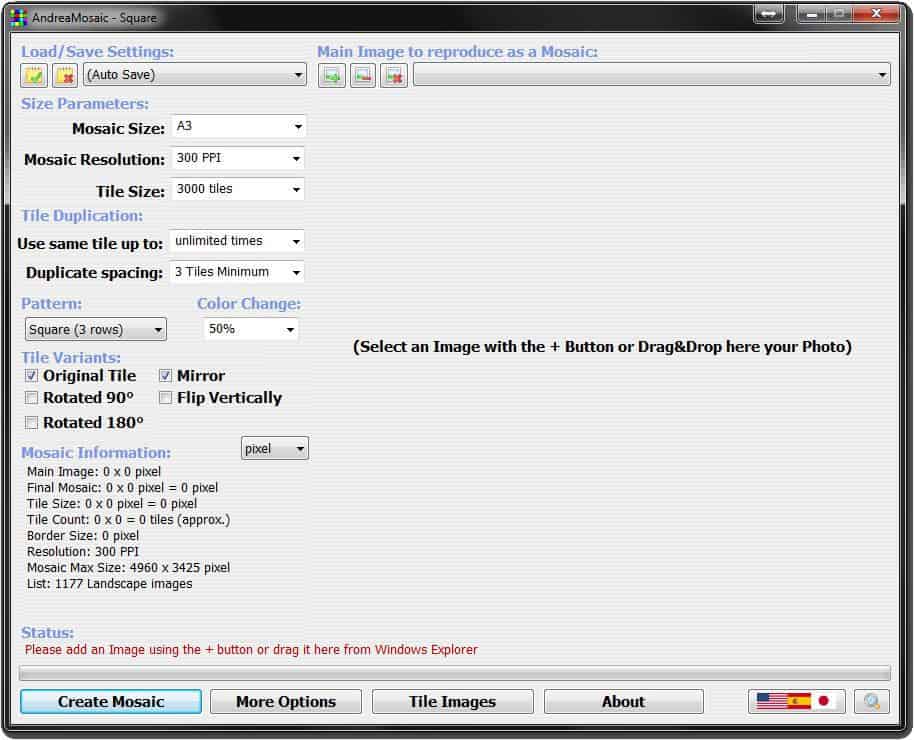Open Duplicate spacing '3 Tiles Minimum' dropdown
The image size is (914, 740).
click(237, 272)
